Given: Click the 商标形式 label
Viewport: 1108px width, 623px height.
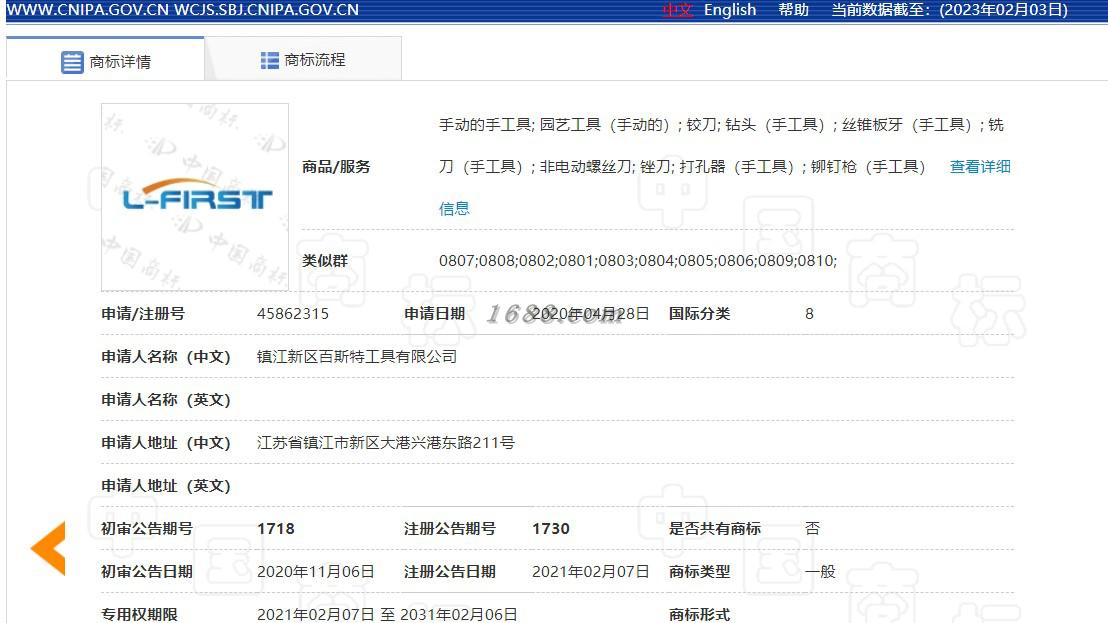Looking at the screenshot, I should tap(700, 615).
